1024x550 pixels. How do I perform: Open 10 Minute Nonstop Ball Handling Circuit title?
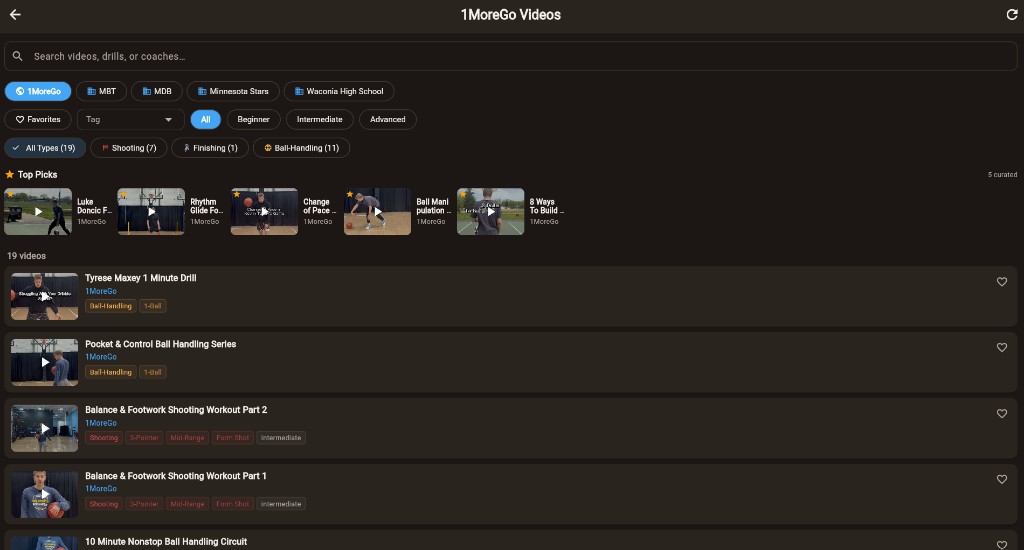(x=166, y=542)
